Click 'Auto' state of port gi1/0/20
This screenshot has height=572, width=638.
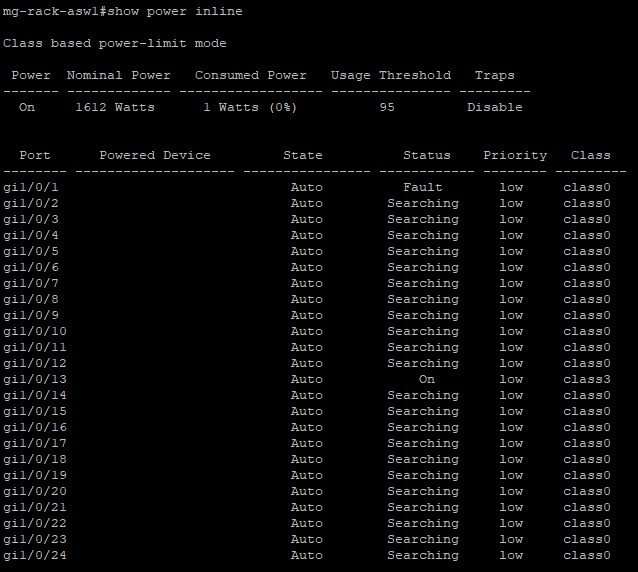pyautogui.click(x=307, y=491)
